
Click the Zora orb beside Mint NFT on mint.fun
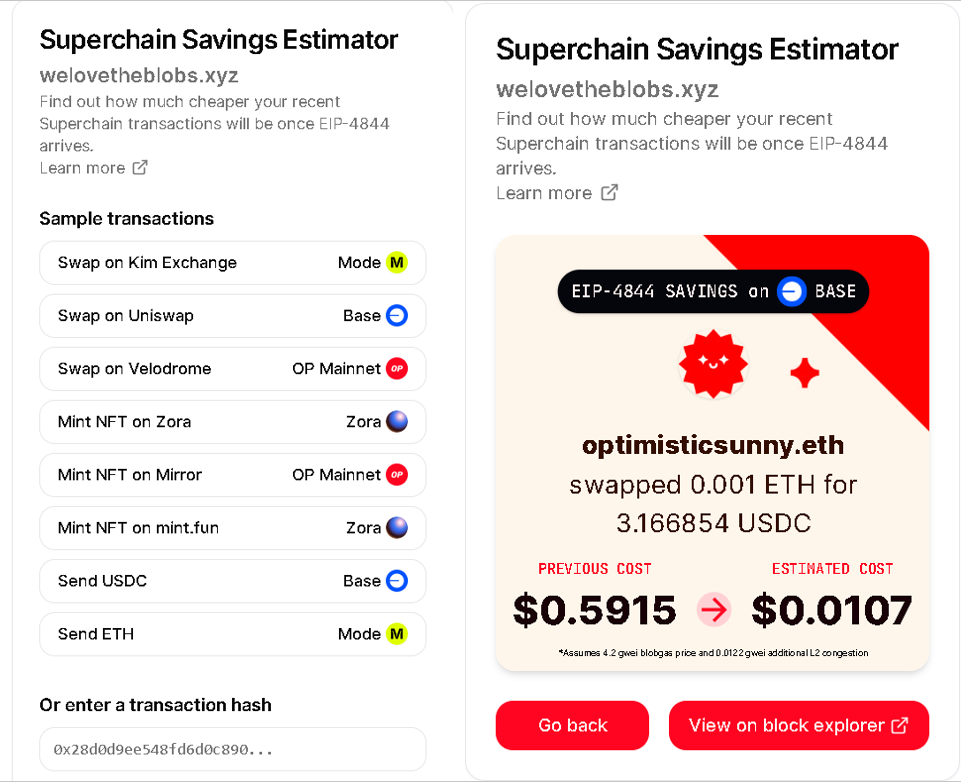(397, 528)
